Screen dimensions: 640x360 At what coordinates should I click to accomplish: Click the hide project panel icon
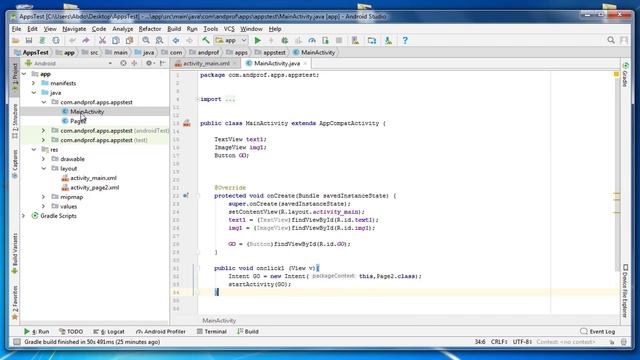[162, 63]
